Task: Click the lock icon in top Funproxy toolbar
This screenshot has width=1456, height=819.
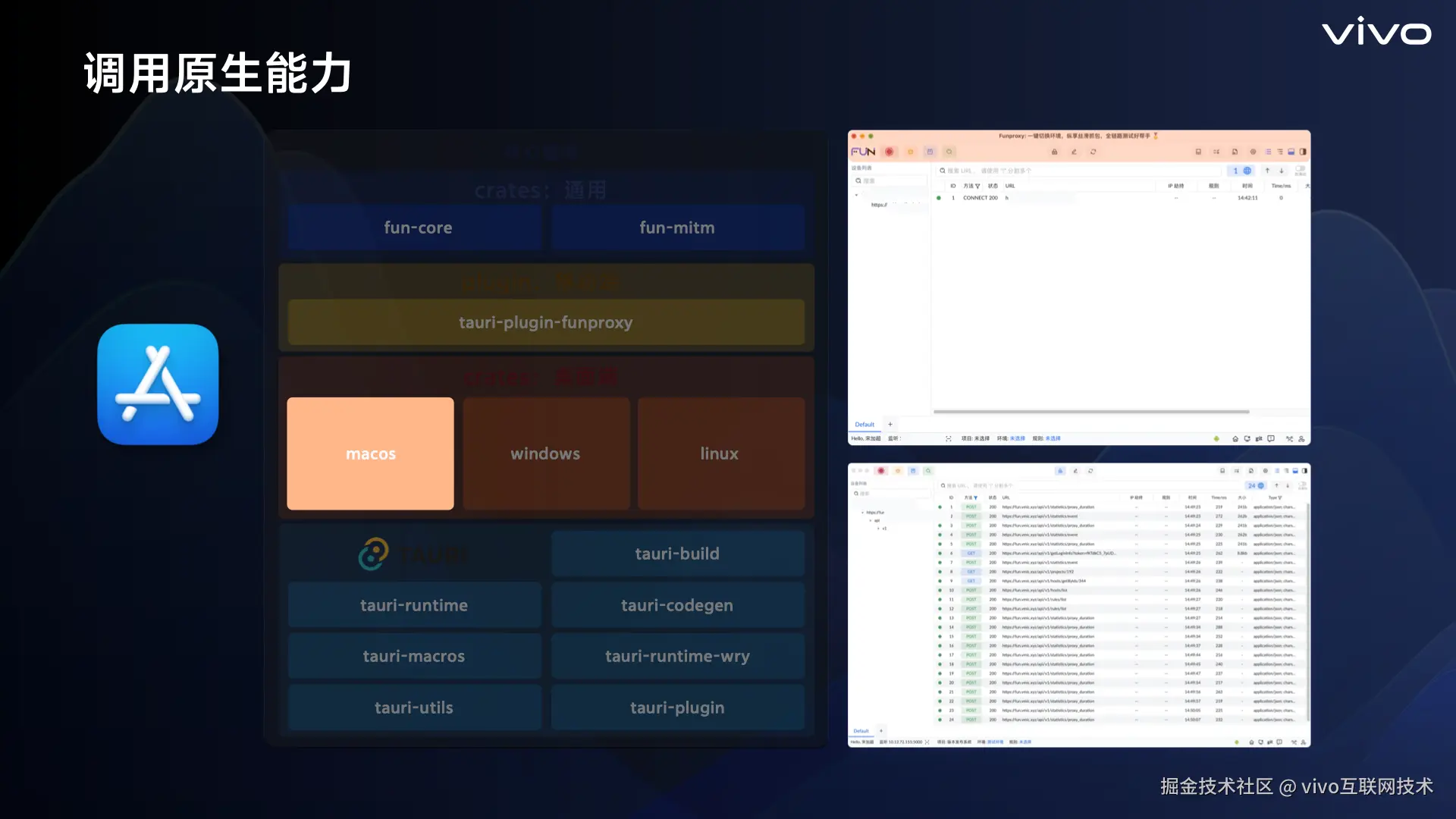Action: click(1054, 152)
